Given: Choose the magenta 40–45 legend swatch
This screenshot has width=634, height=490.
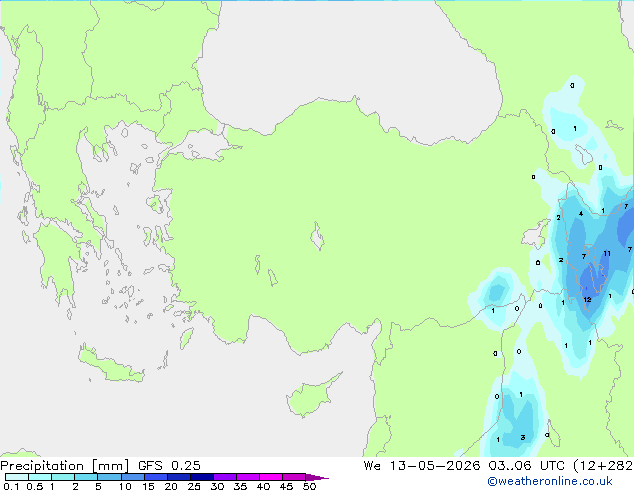Looking at the screenshot, I should pos(271,477).
